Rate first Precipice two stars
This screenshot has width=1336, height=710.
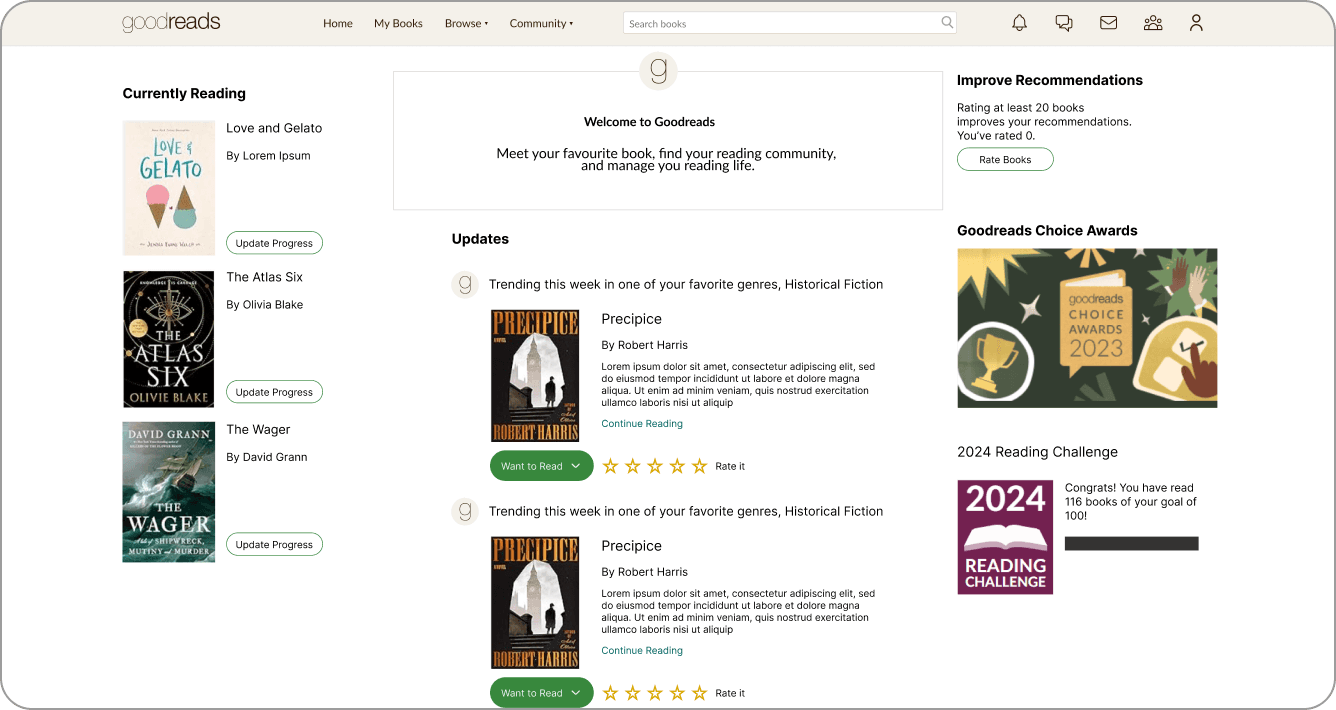[x=632, y=466]
